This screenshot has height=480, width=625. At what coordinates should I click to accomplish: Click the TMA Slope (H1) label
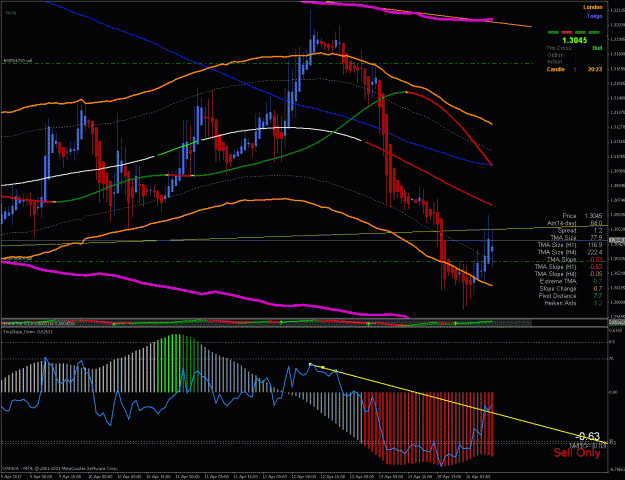tap(555, 267)
